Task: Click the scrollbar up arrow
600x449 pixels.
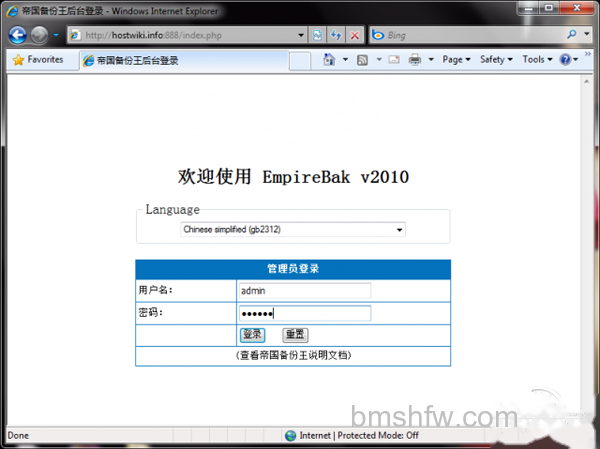Action: (587, 82)
